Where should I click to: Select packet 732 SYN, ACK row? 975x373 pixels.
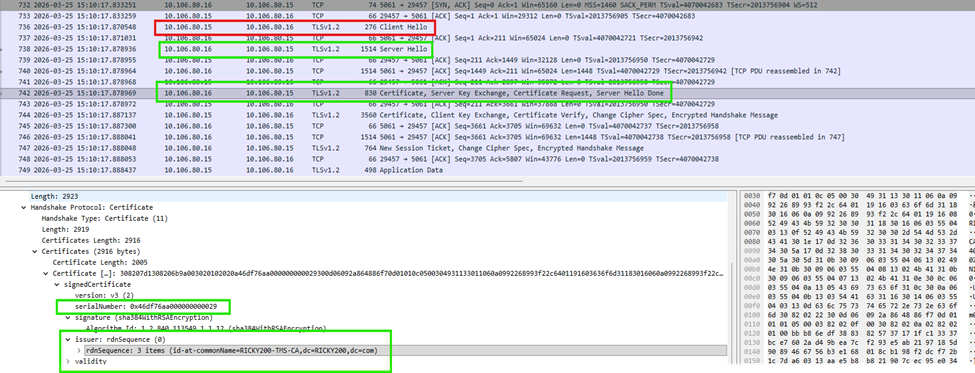[488, 4]
